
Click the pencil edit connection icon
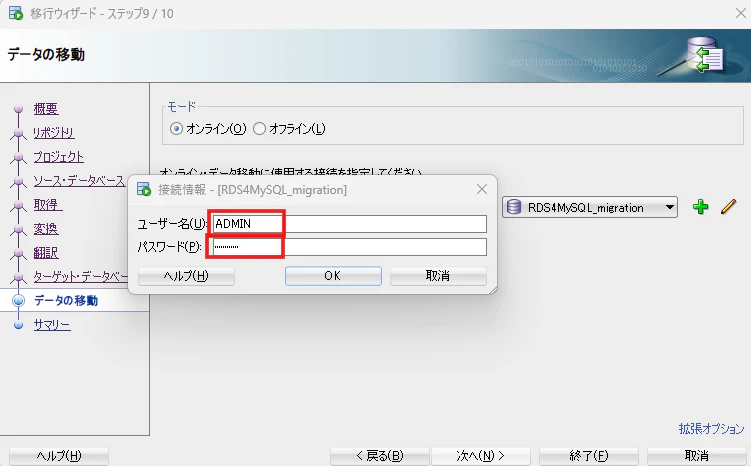(x=728, y=207)
